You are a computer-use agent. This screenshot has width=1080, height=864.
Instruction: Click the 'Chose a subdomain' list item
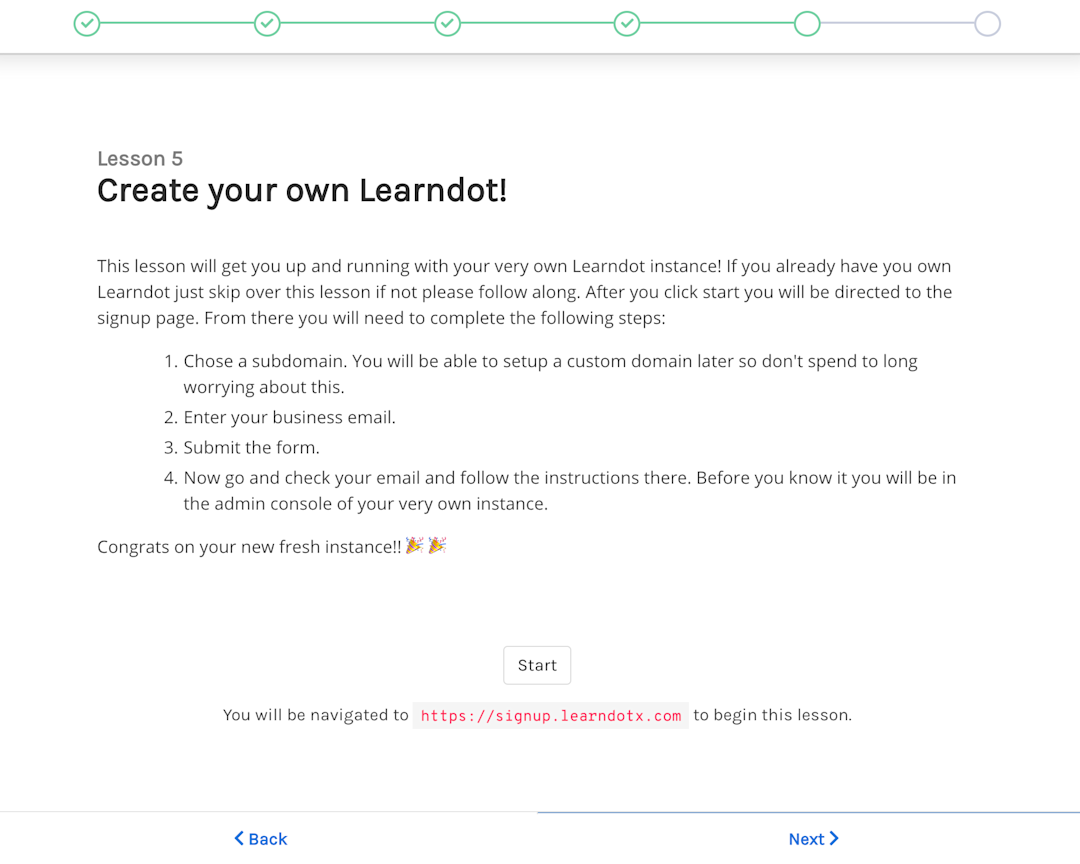550,374
